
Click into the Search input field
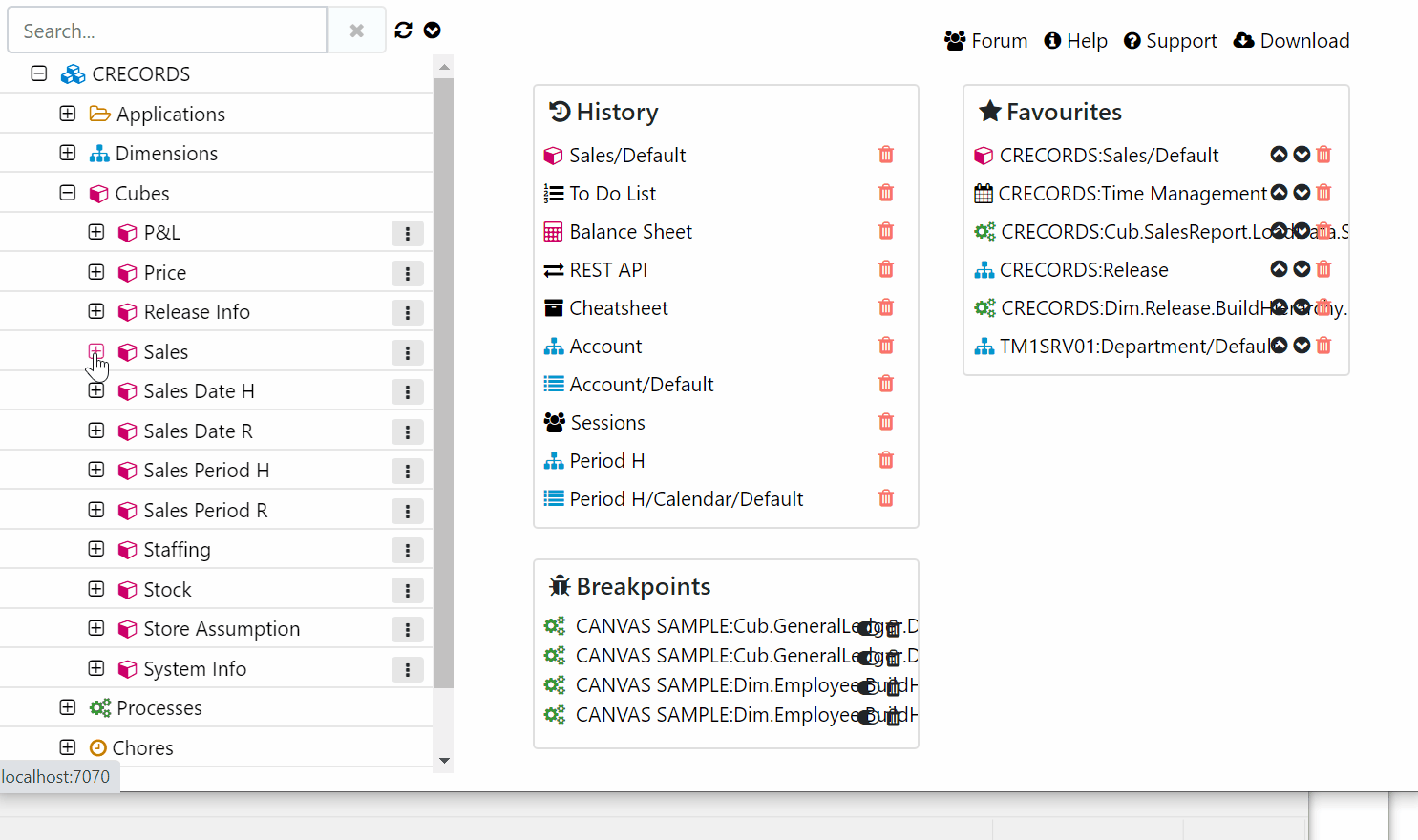click(x=167, y=31)
